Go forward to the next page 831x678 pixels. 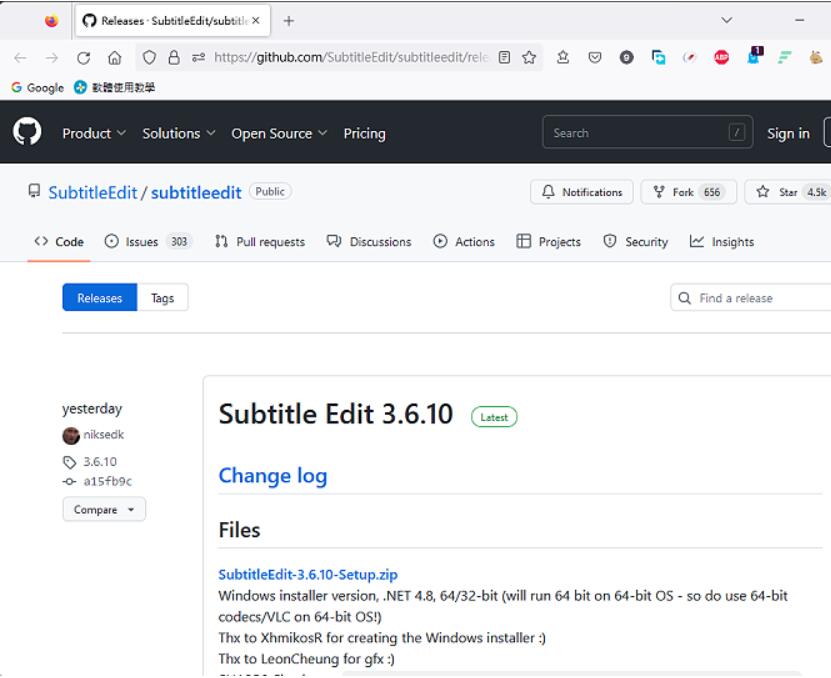click(x=52, y=57)
